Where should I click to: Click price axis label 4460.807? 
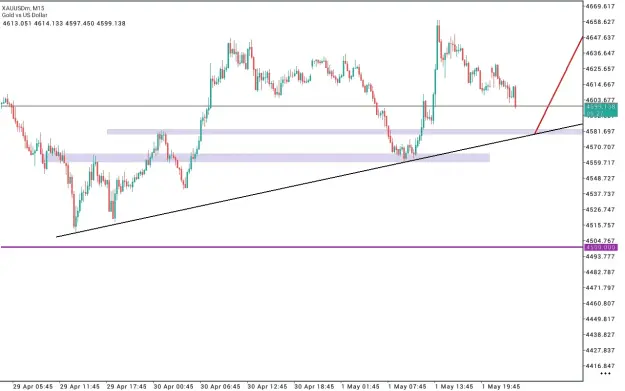[601, 303]
